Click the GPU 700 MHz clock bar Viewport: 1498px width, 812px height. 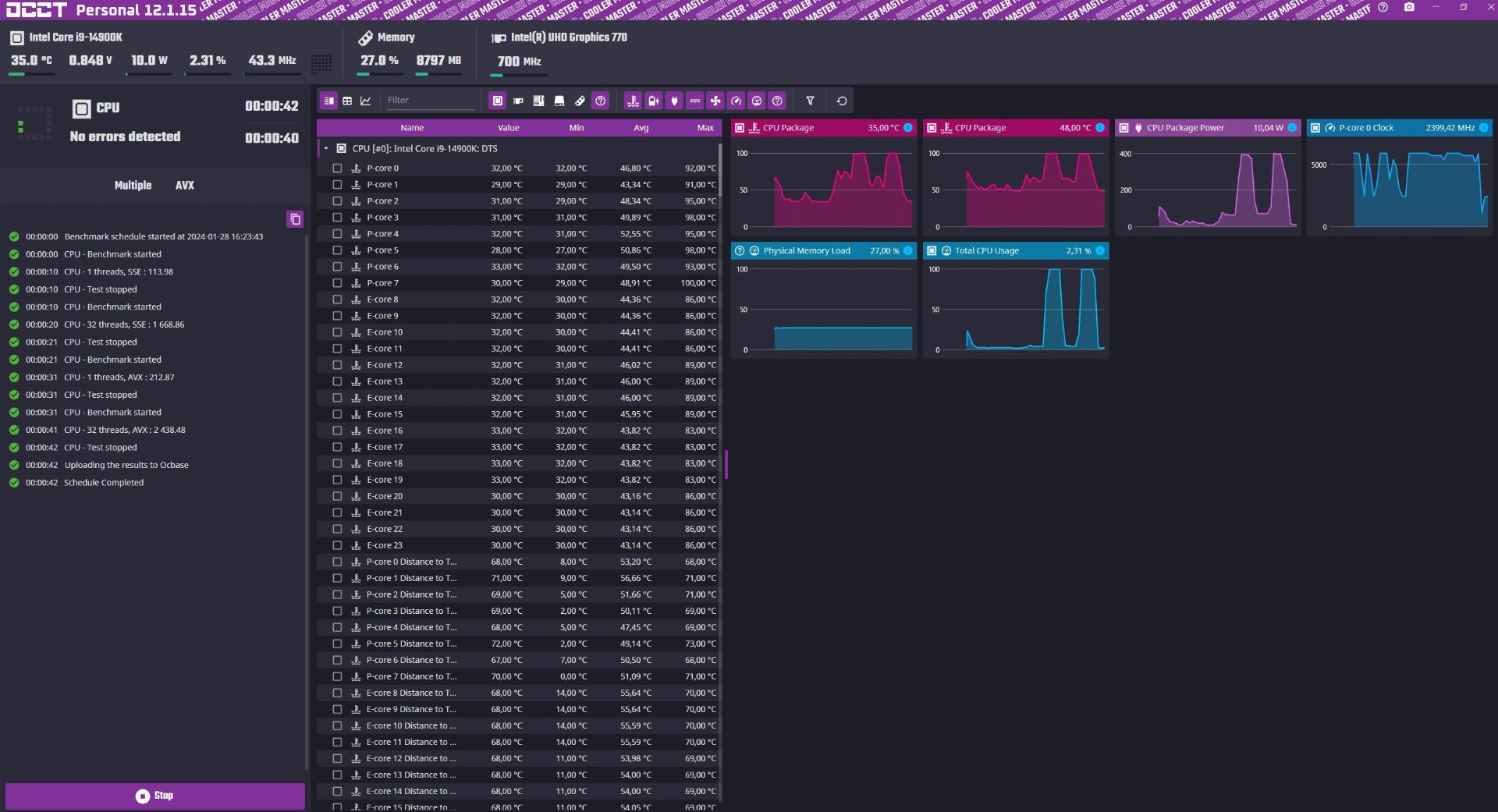click(x=519, y=75)
